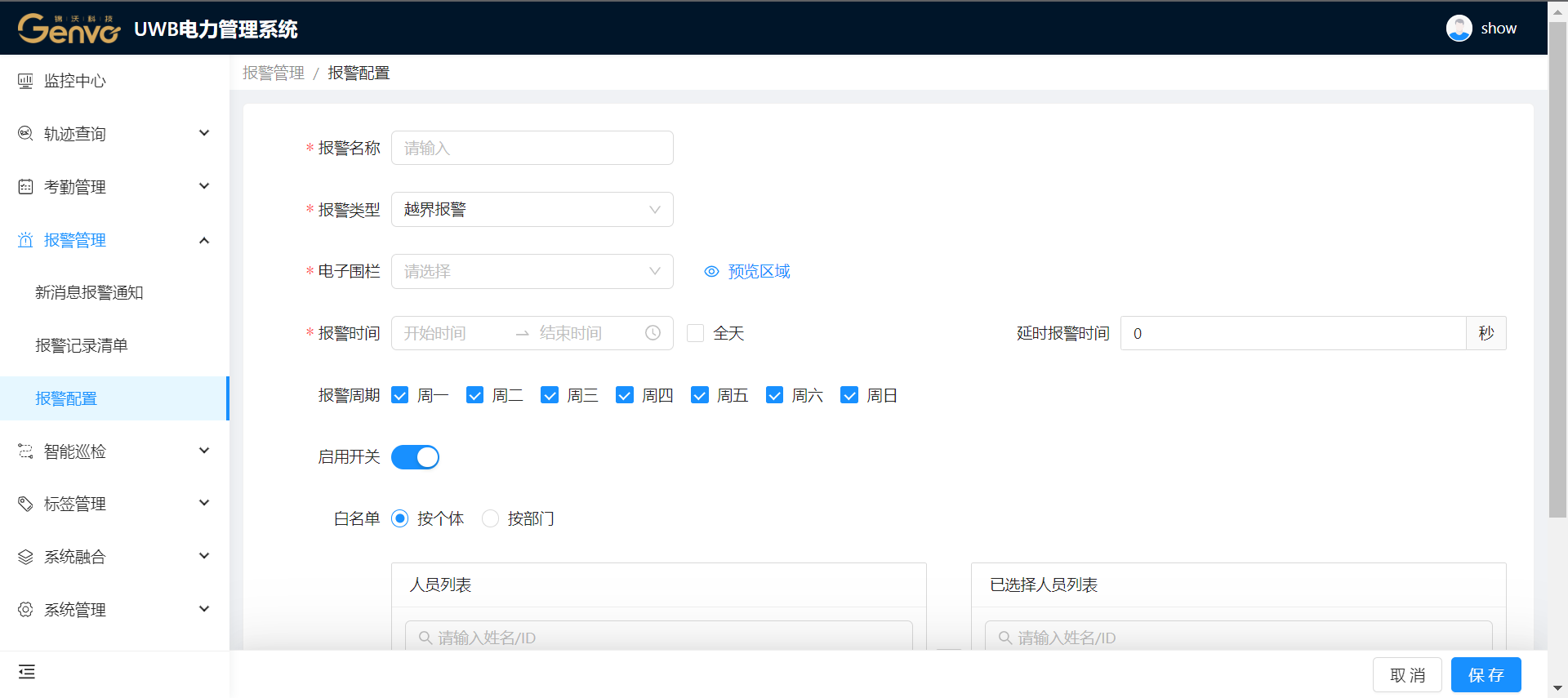Click the 保存 save button

tap(1486, 675)
